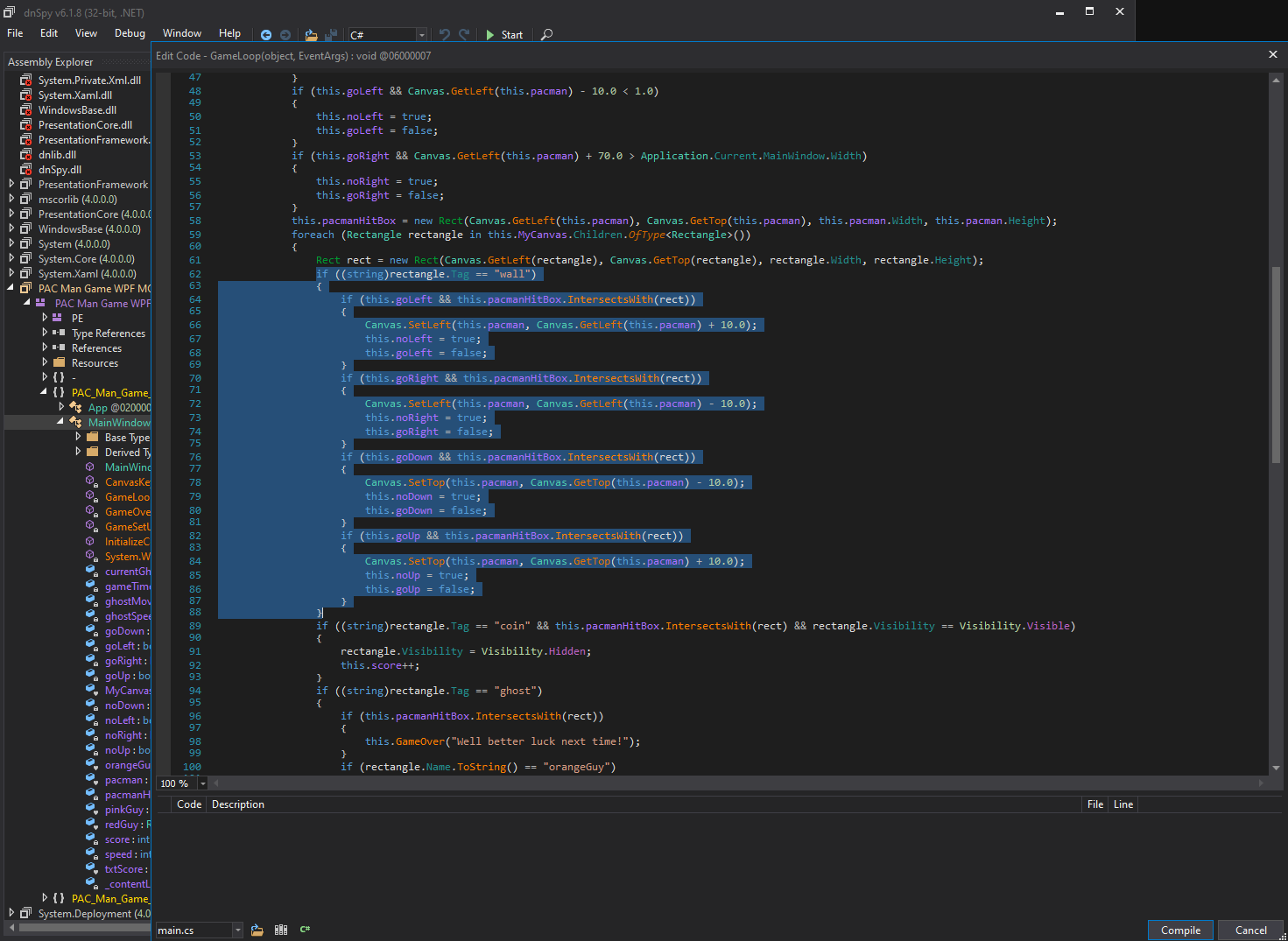Sort errors by File column header
The width and height of the screenshot is (1288, 941).
tap(1095, 804)
